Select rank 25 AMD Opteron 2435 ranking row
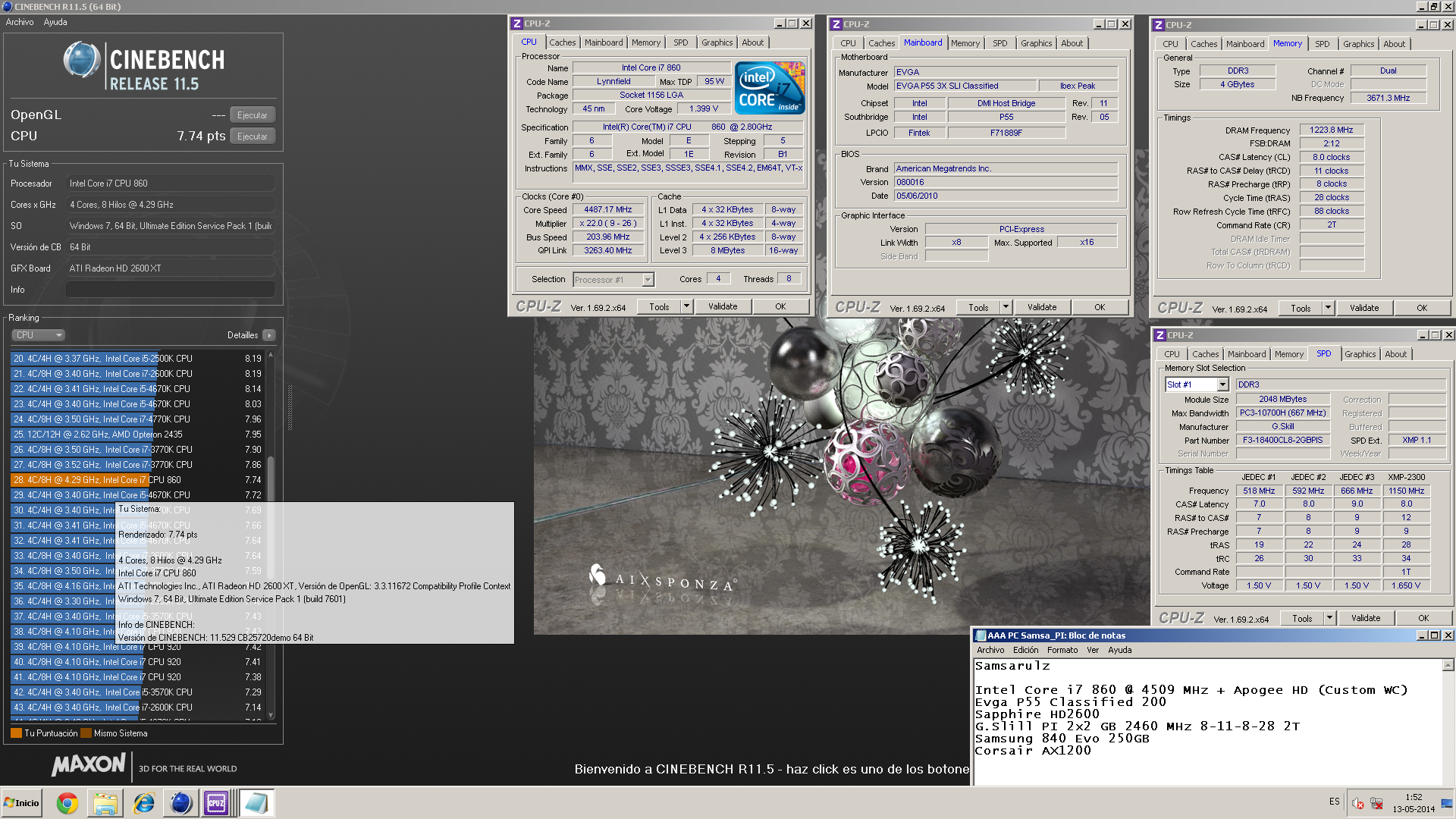The height and width of the screenshot is (819, 1456). (137, 435)
